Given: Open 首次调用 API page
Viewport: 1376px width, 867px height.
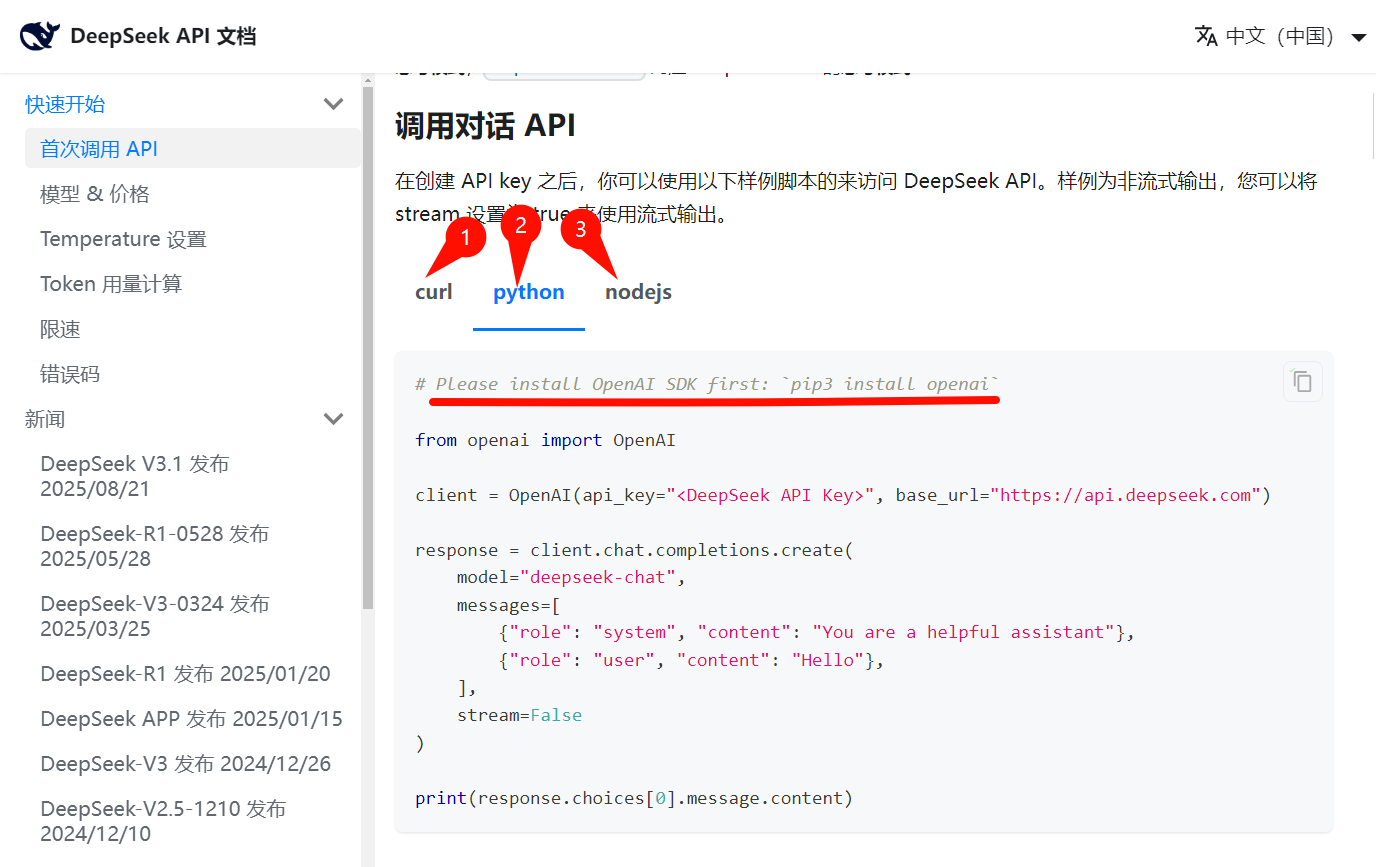Looking at the screenshot, I should point(193,149).
